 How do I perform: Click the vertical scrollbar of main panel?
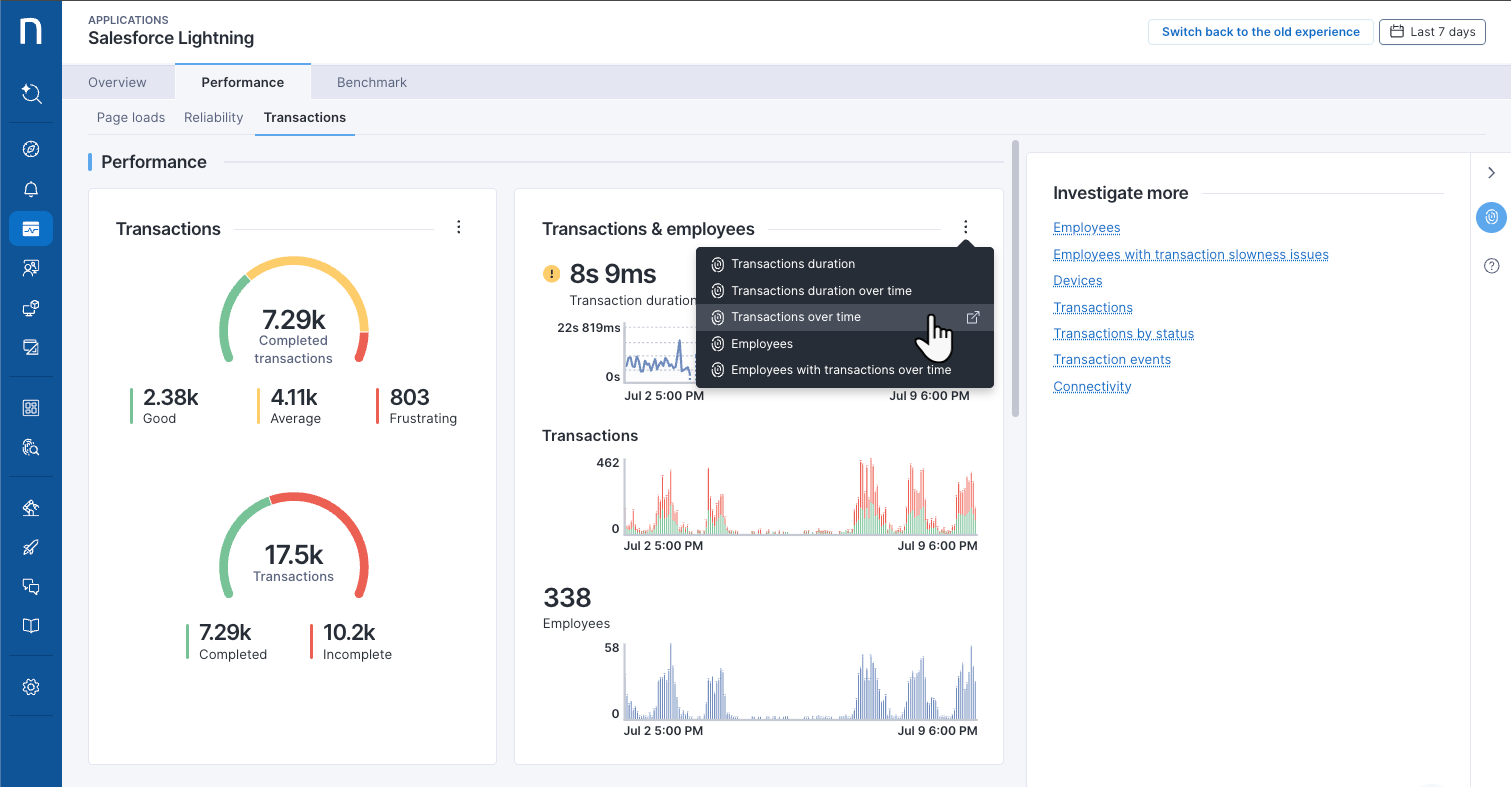pos(1016,280)
